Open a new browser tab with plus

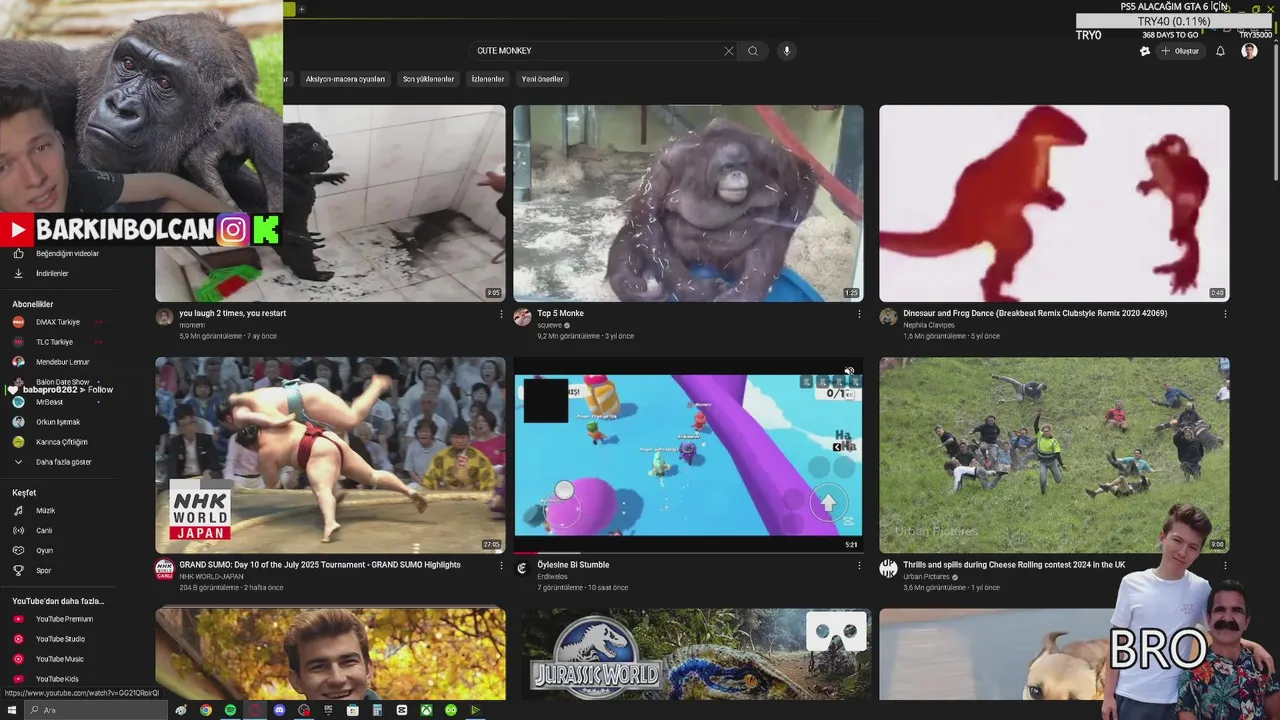tap(301, 9)
